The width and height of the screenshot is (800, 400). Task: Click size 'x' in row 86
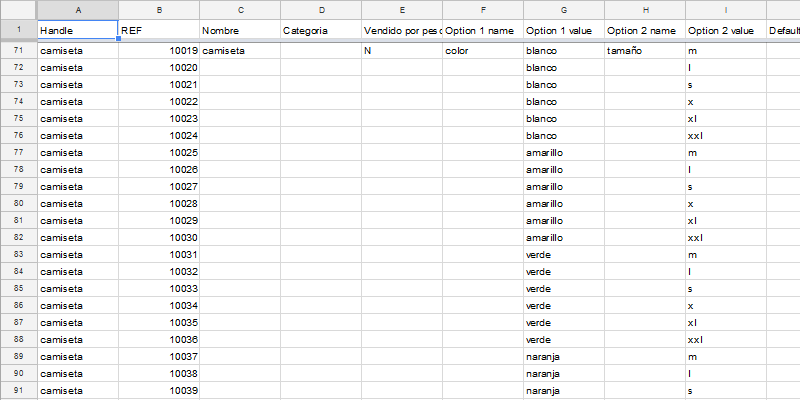coord(726,306)
